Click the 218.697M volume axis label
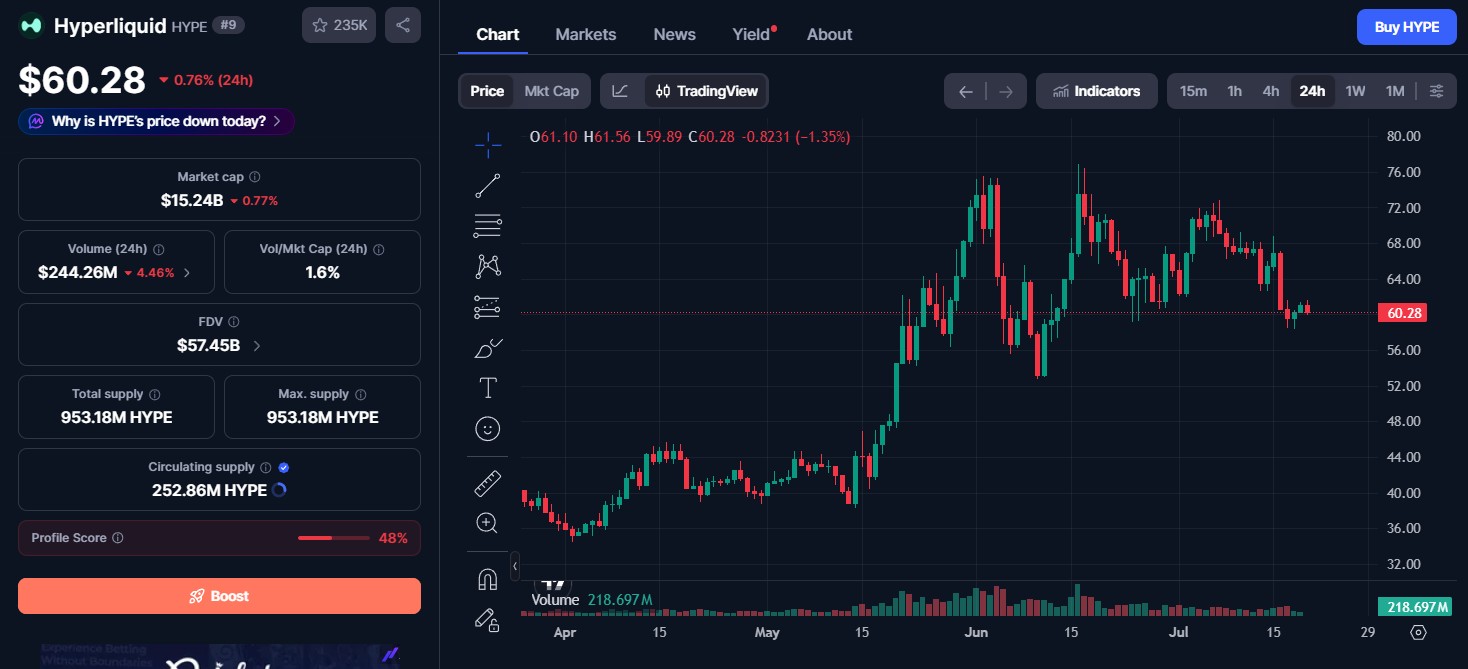 (1417, 607)
